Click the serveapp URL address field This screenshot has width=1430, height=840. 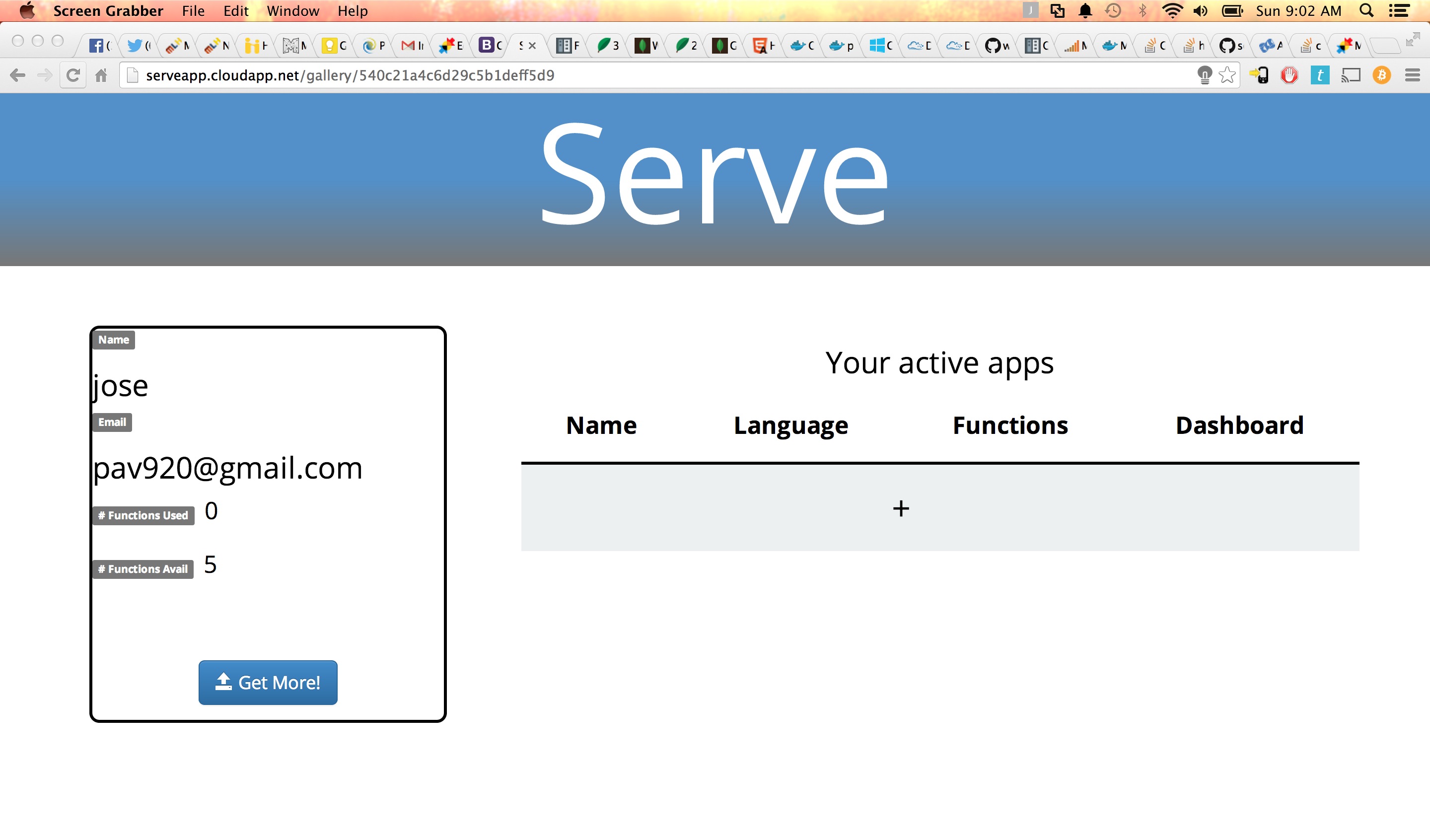click(x=624, y=75)
